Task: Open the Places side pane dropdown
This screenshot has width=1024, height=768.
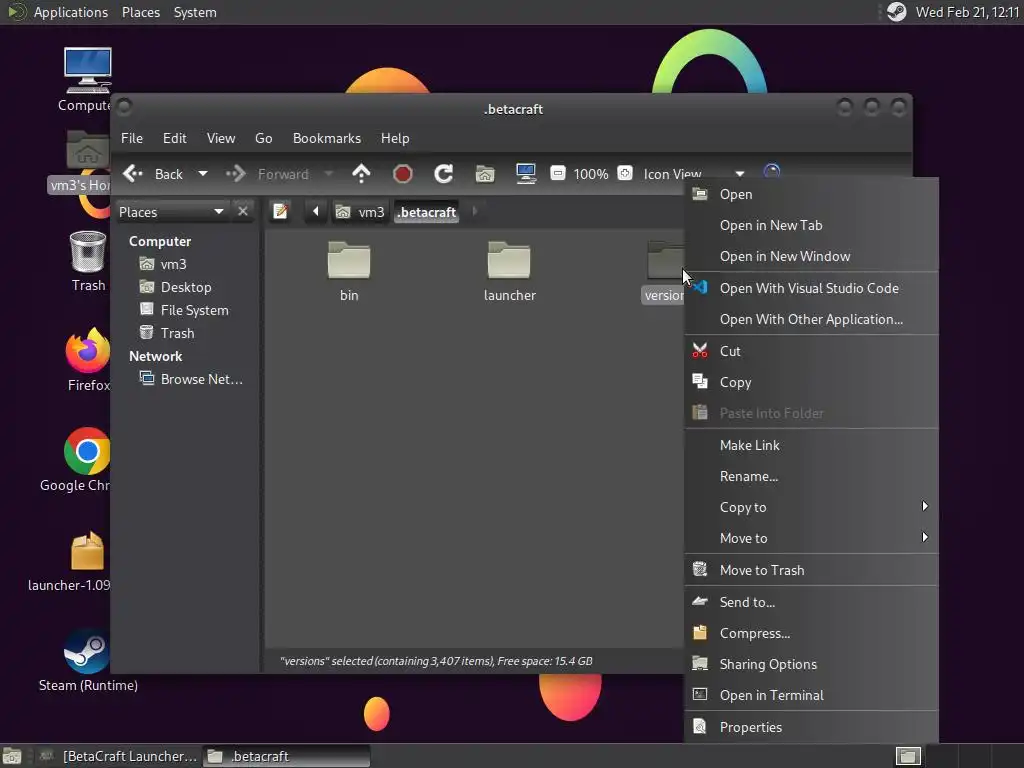Action: coord(172,212)
